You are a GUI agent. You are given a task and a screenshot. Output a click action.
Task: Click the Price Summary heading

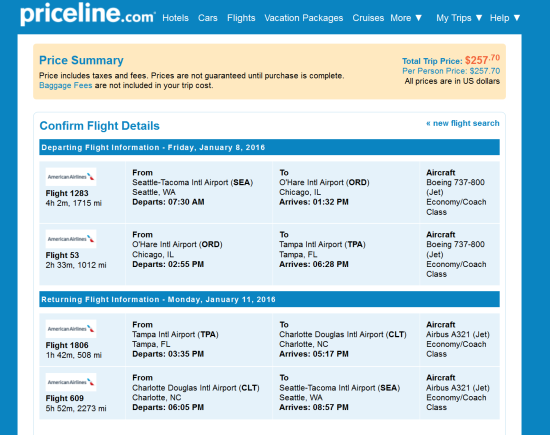[x=81, y=60]
